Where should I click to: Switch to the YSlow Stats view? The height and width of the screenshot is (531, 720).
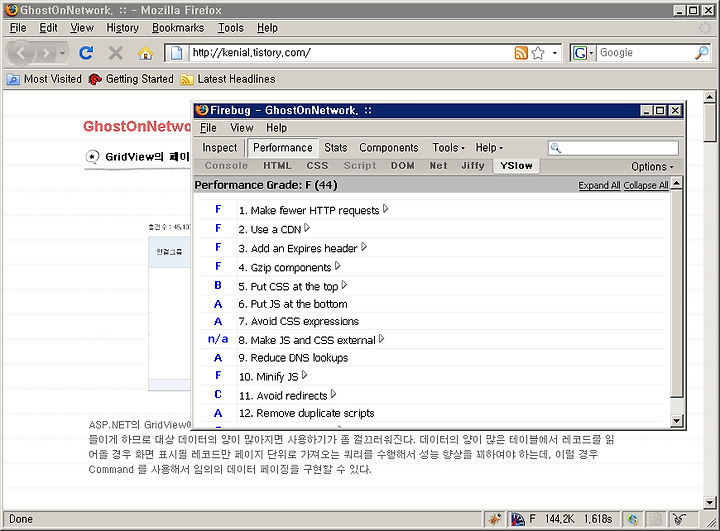336,148
